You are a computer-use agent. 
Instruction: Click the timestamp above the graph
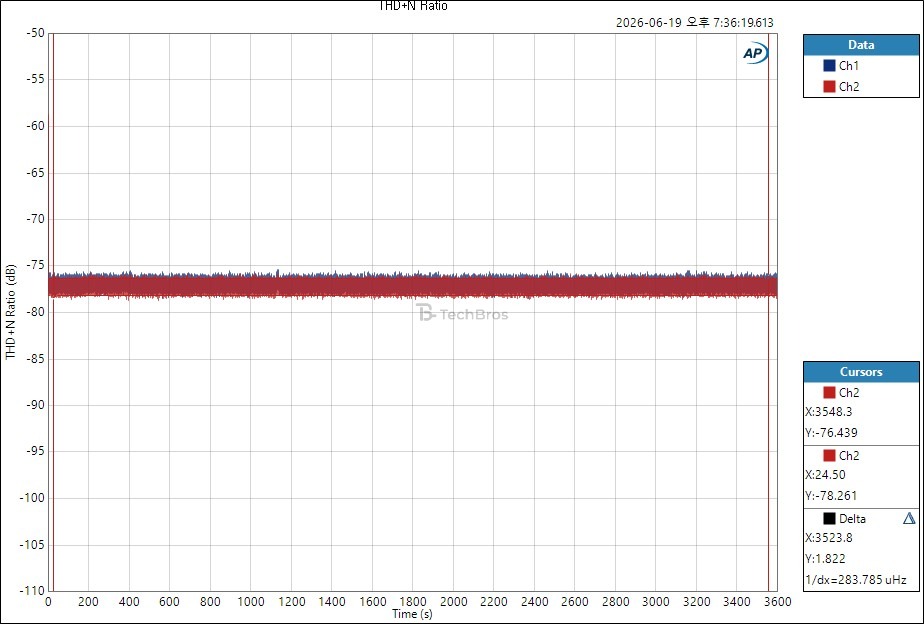pos(695,22)
